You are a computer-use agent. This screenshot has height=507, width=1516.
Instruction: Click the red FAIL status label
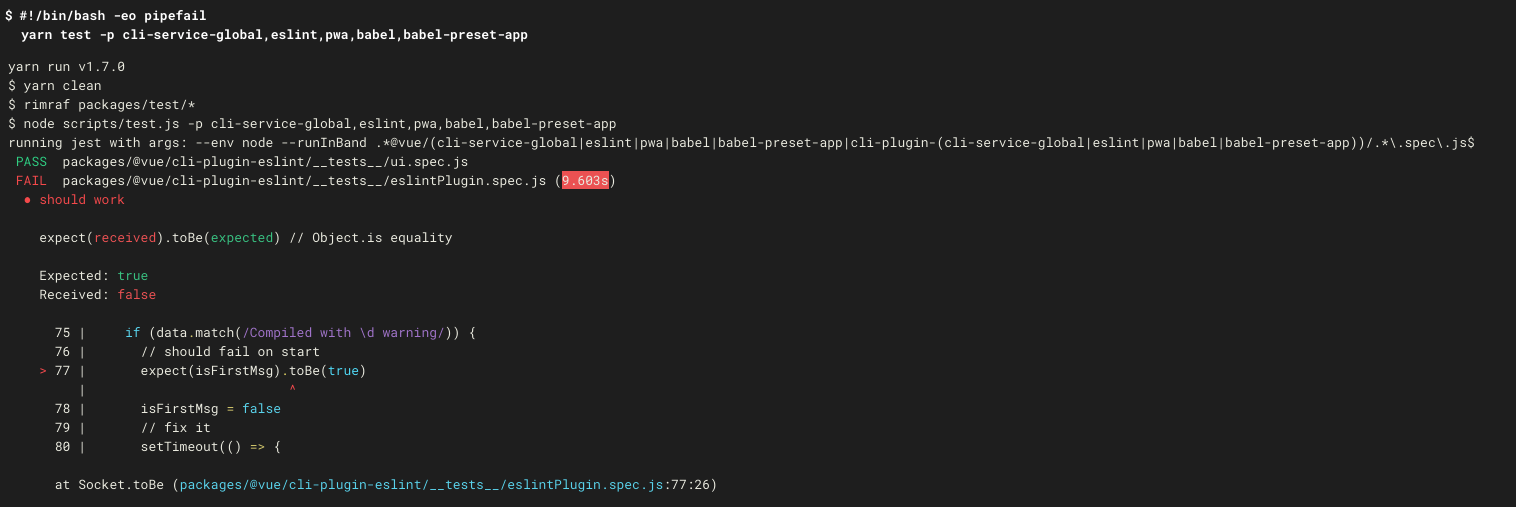click(x=31, y=181)
